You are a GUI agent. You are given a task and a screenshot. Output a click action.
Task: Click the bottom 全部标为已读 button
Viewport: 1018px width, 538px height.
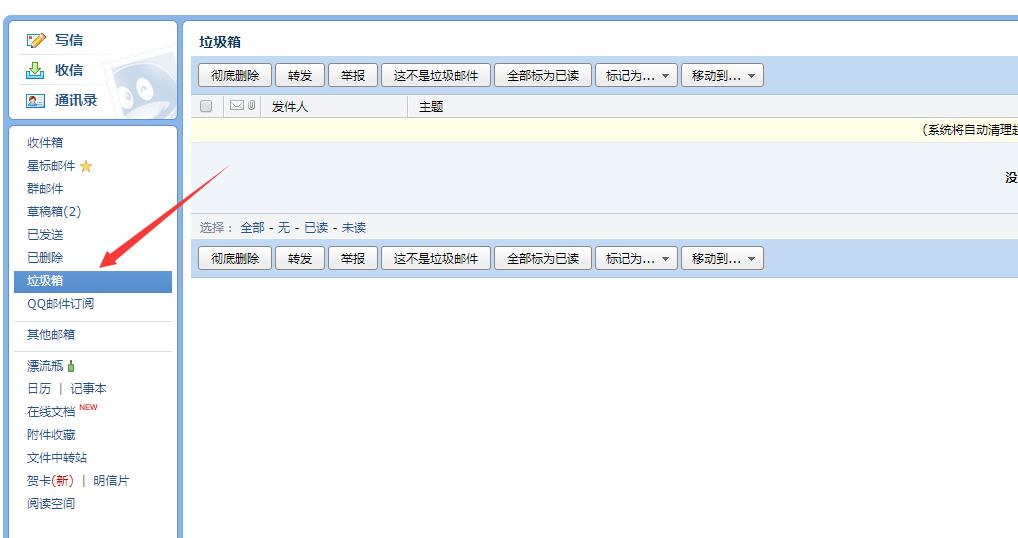coord(543,258)
